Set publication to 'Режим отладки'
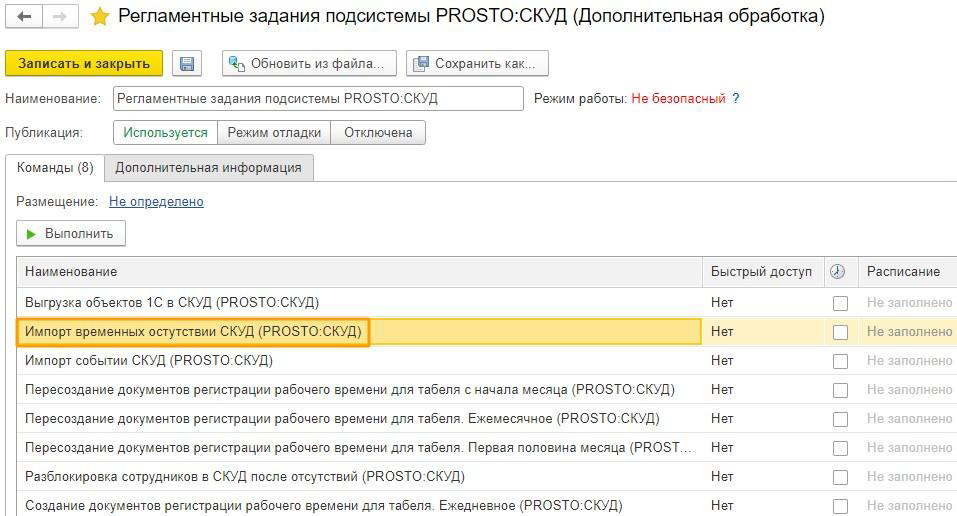Viewport: 957px width, 516px height. pos(274,133)
